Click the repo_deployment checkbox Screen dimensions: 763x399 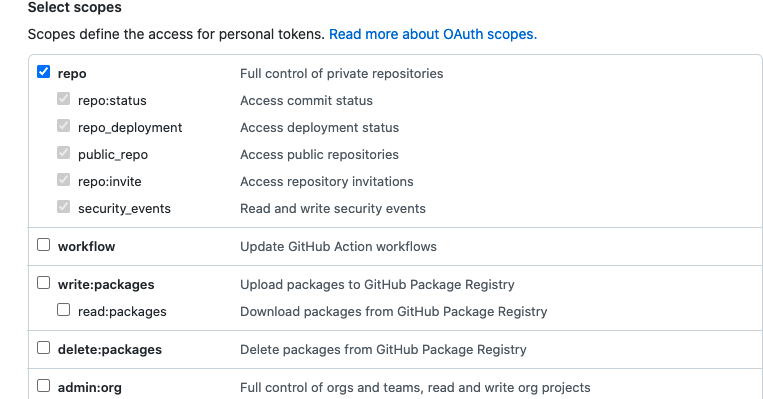coord(63,126)
